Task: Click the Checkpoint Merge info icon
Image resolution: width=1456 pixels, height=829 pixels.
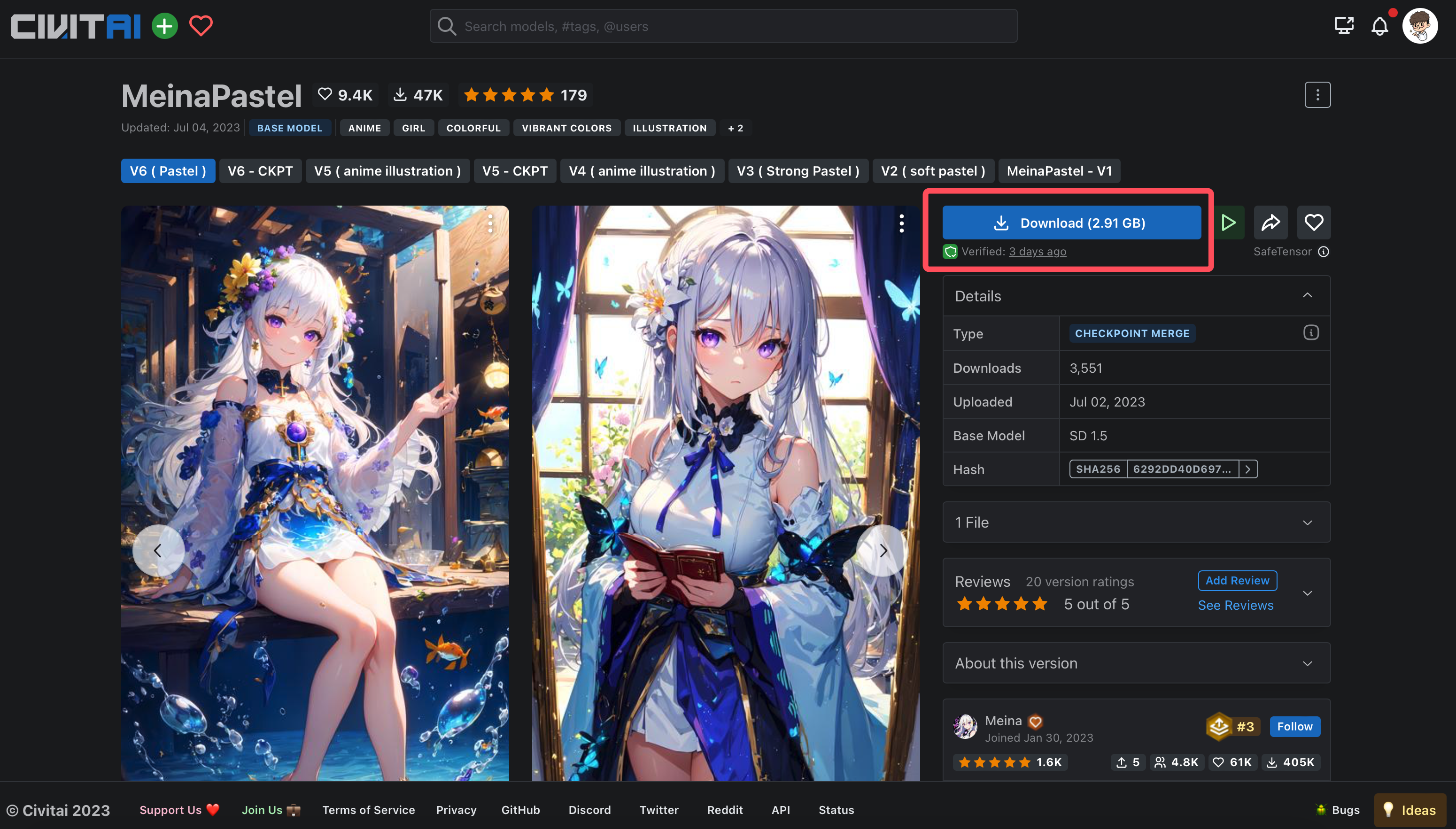Action: point(1311,333)
